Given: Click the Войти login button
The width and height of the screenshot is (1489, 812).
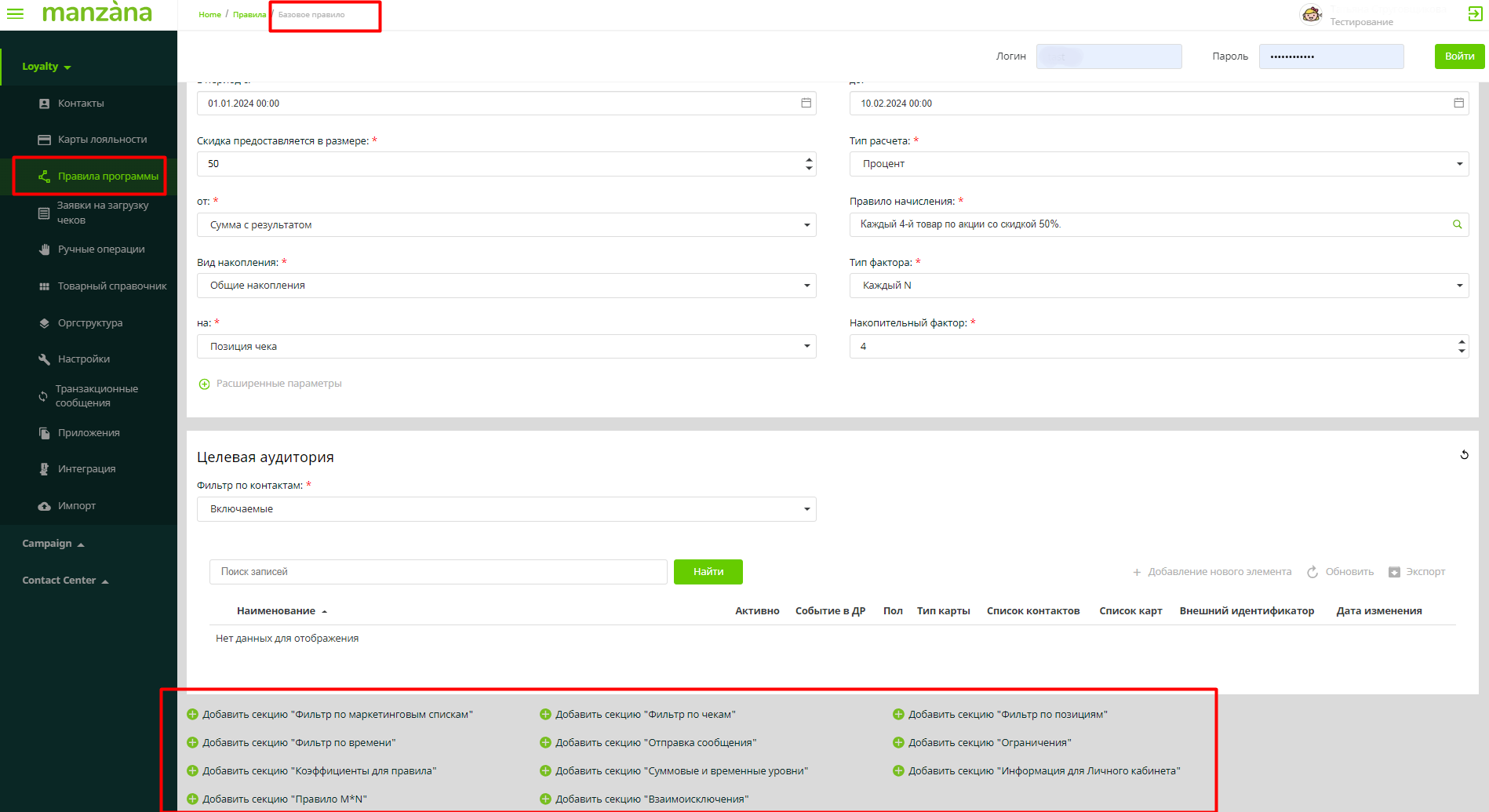Looking at the screenshot, I should tap(1459, 56).
